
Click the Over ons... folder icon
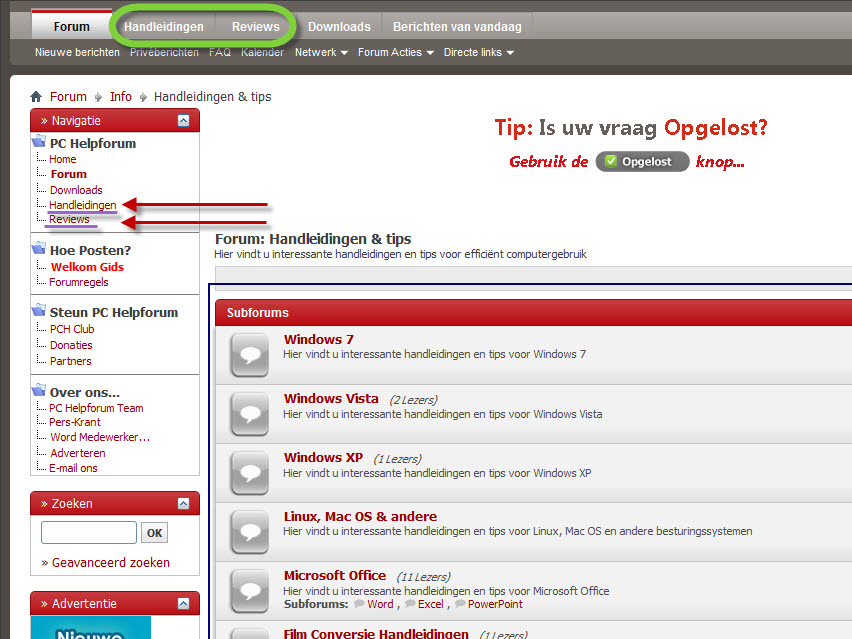[x=39, y=390]
